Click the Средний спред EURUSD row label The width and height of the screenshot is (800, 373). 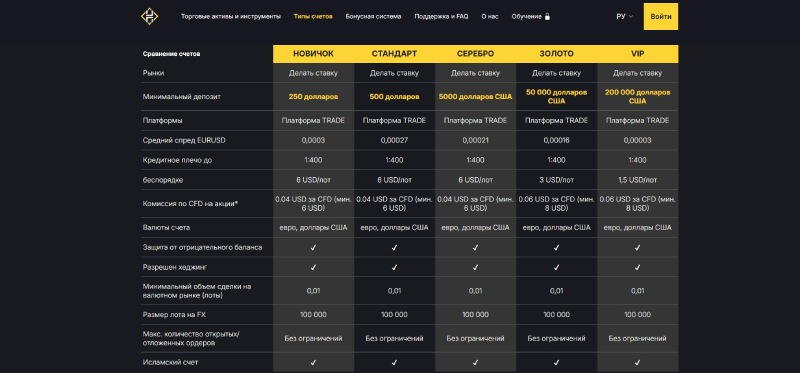point(184,140)
